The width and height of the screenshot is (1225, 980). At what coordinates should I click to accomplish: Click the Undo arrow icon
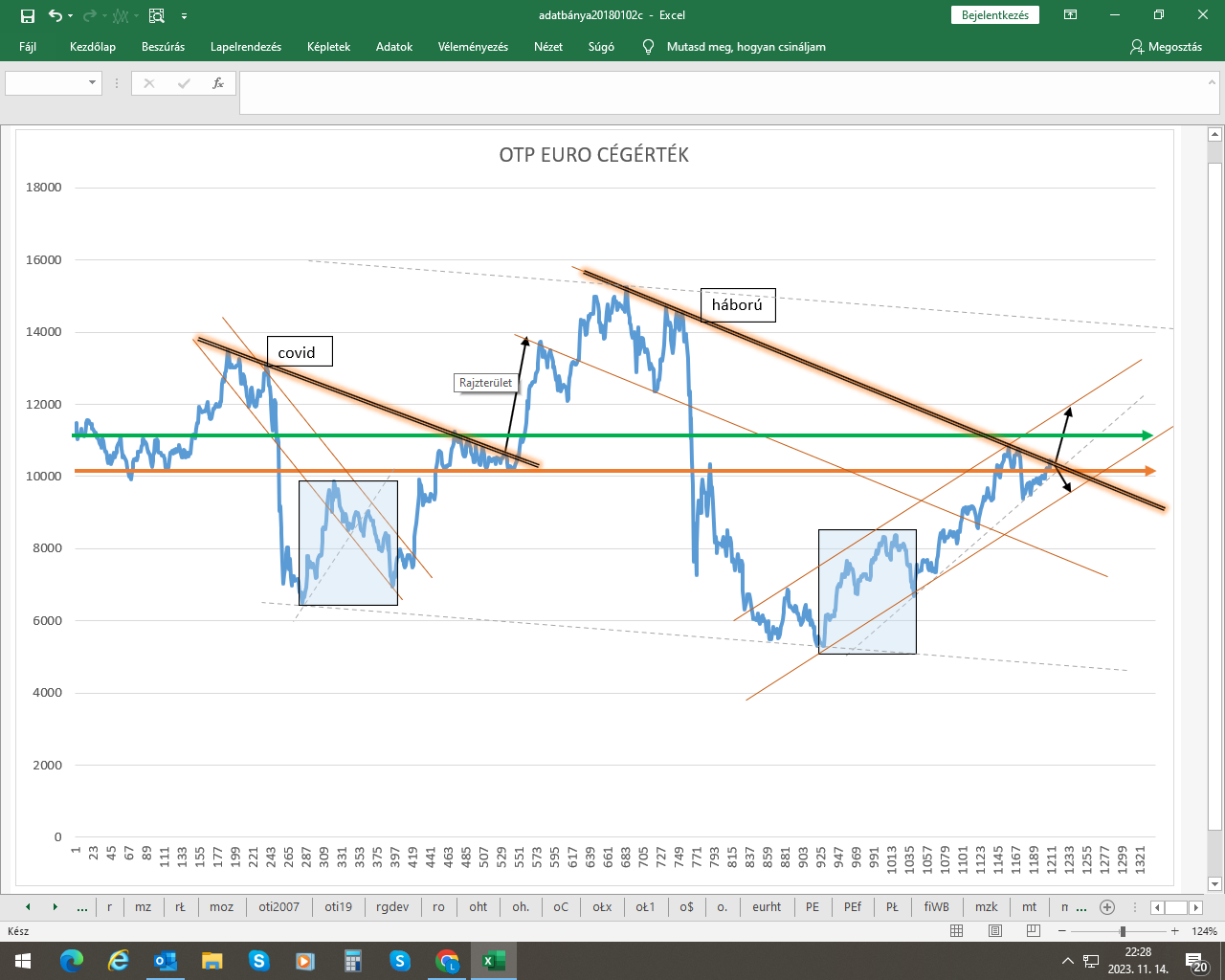tap(55, 15)
